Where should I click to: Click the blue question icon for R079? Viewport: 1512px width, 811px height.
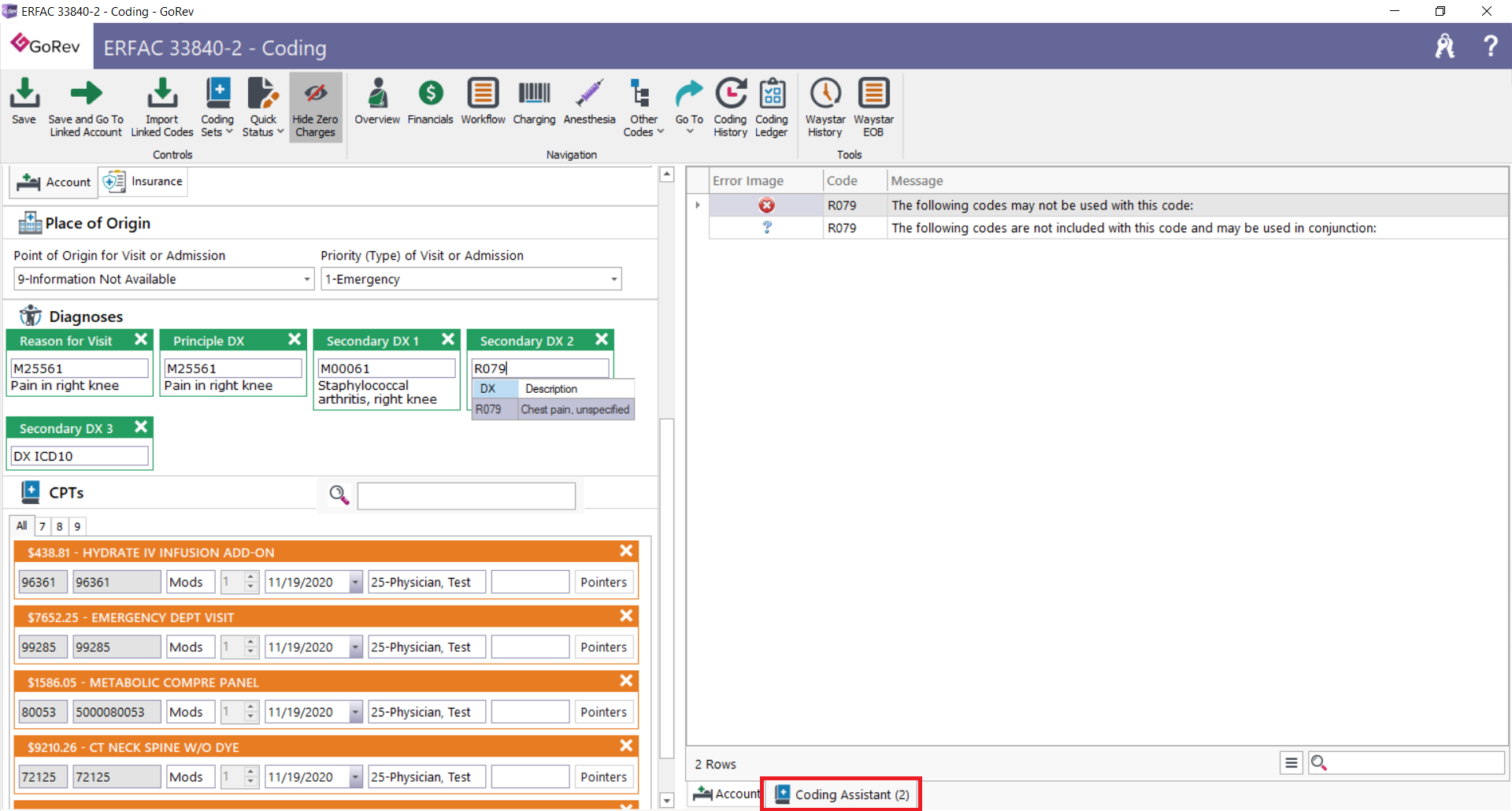coord(767,228)
